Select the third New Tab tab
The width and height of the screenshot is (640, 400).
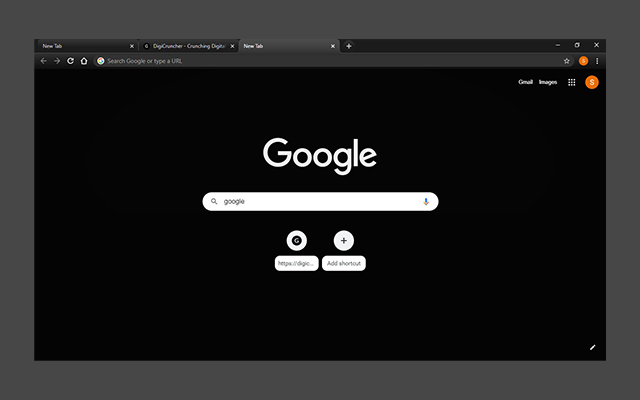point(289,46)
